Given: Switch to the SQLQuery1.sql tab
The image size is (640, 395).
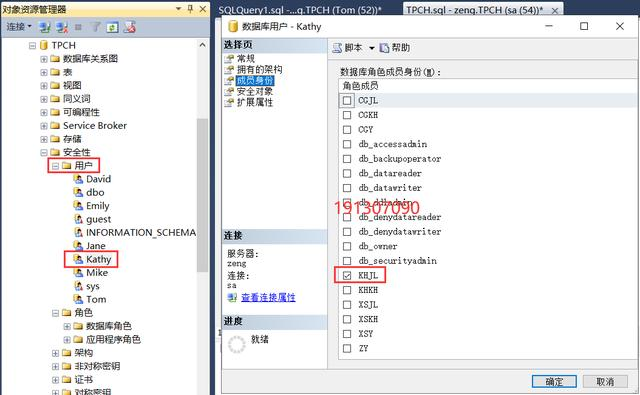Looking at the screenshot, I should coord(300,10).
